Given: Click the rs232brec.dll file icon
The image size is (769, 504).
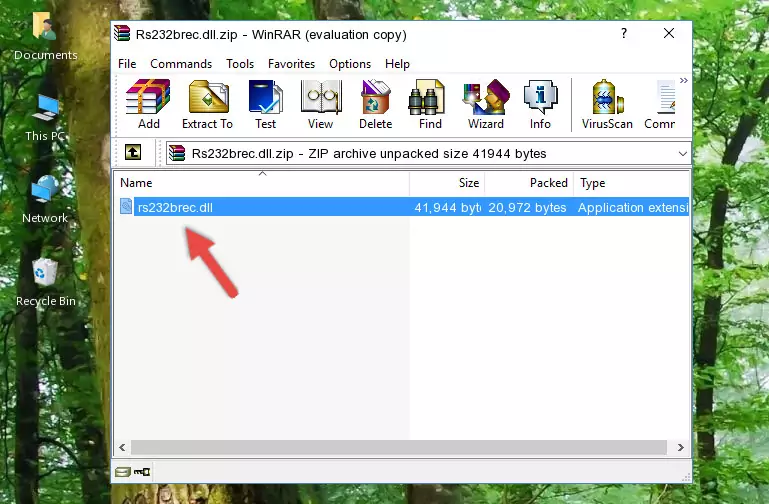Looking at the screenshot, I should tap(126, 206).
